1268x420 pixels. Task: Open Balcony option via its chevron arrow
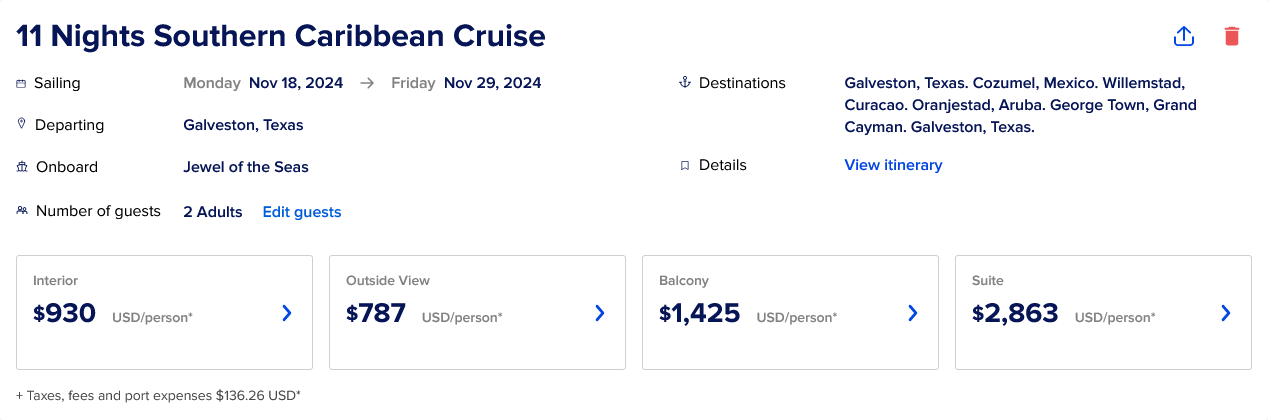913,313
